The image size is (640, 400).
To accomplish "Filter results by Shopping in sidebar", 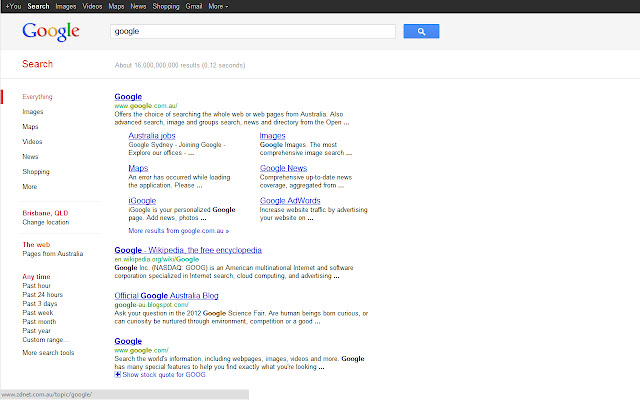I will tap(36, 172).
